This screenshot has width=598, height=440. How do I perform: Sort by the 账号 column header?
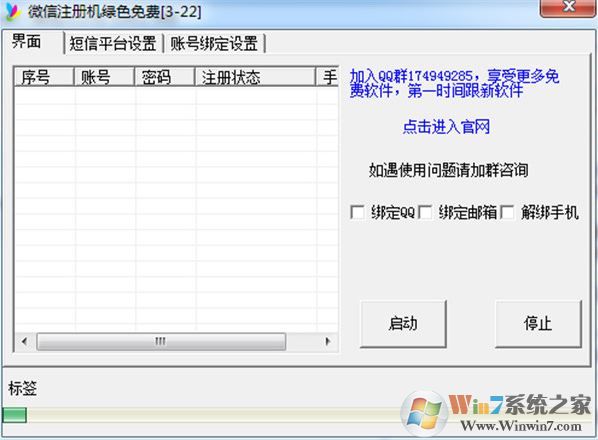tap(104, 77)
